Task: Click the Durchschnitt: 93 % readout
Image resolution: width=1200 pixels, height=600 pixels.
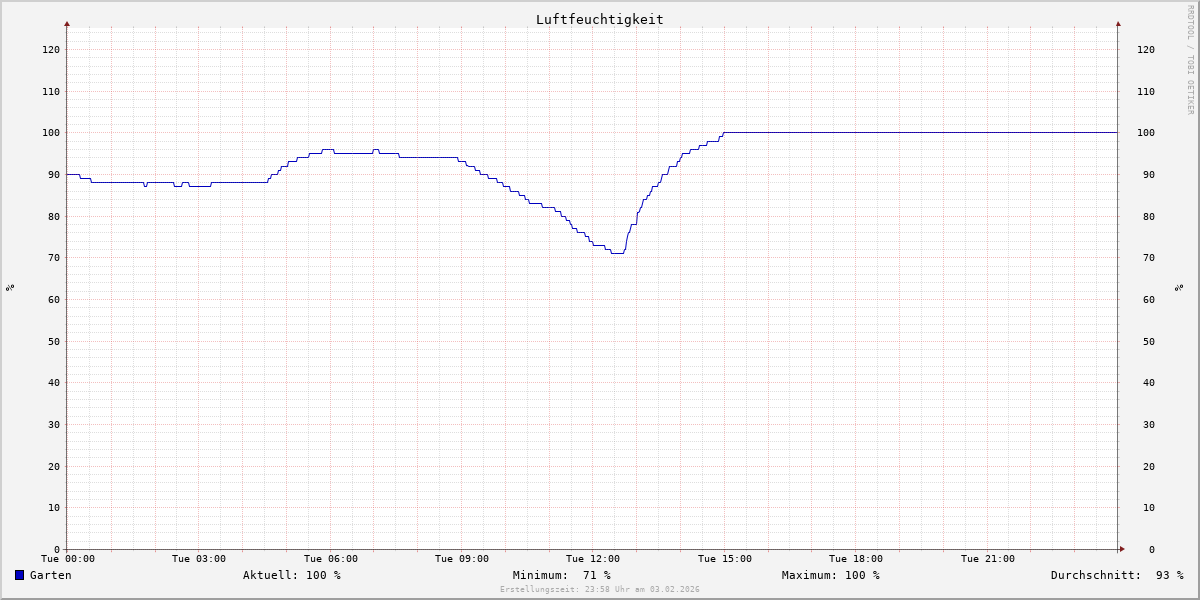Action: tap(1116, 575)
